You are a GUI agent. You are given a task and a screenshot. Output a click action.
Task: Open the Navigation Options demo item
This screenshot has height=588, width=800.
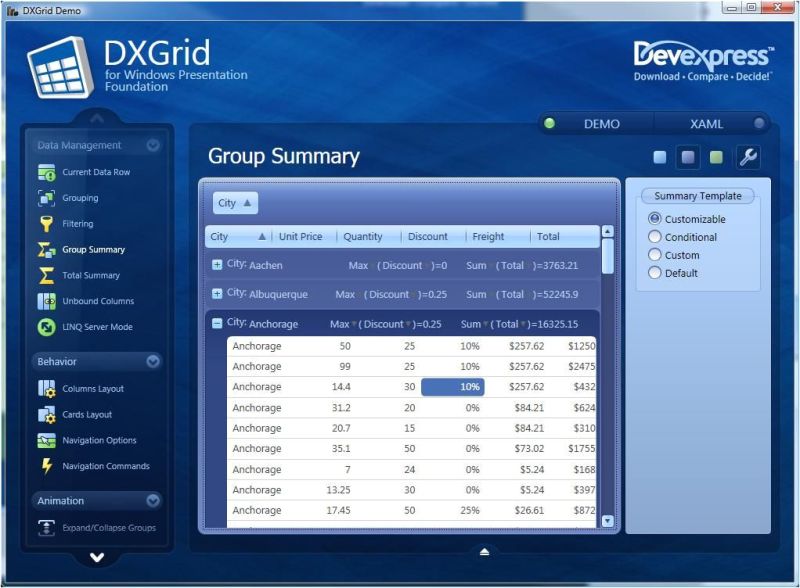pos(99,440)
